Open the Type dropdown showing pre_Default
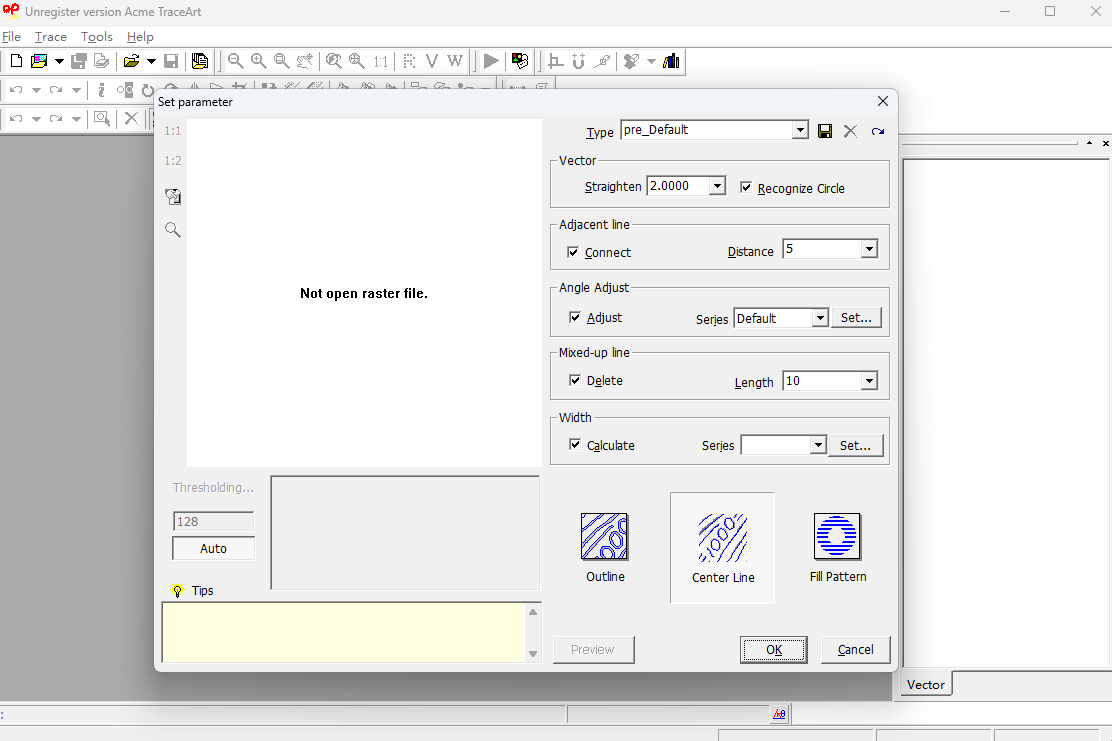1112x741 pixels. tap(799, 130)
